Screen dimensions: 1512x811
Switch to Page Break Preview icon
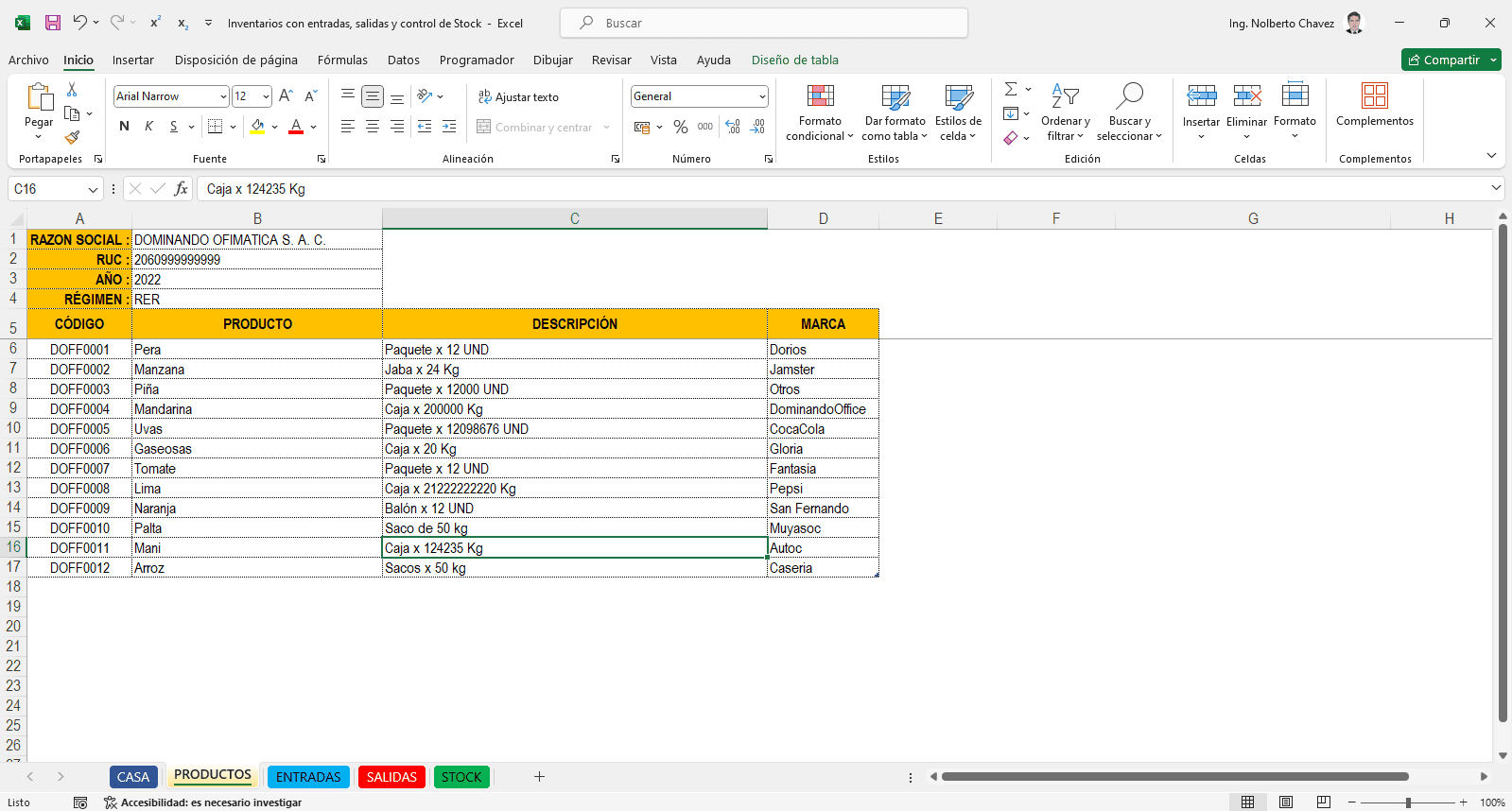(x=1324, y=802)
